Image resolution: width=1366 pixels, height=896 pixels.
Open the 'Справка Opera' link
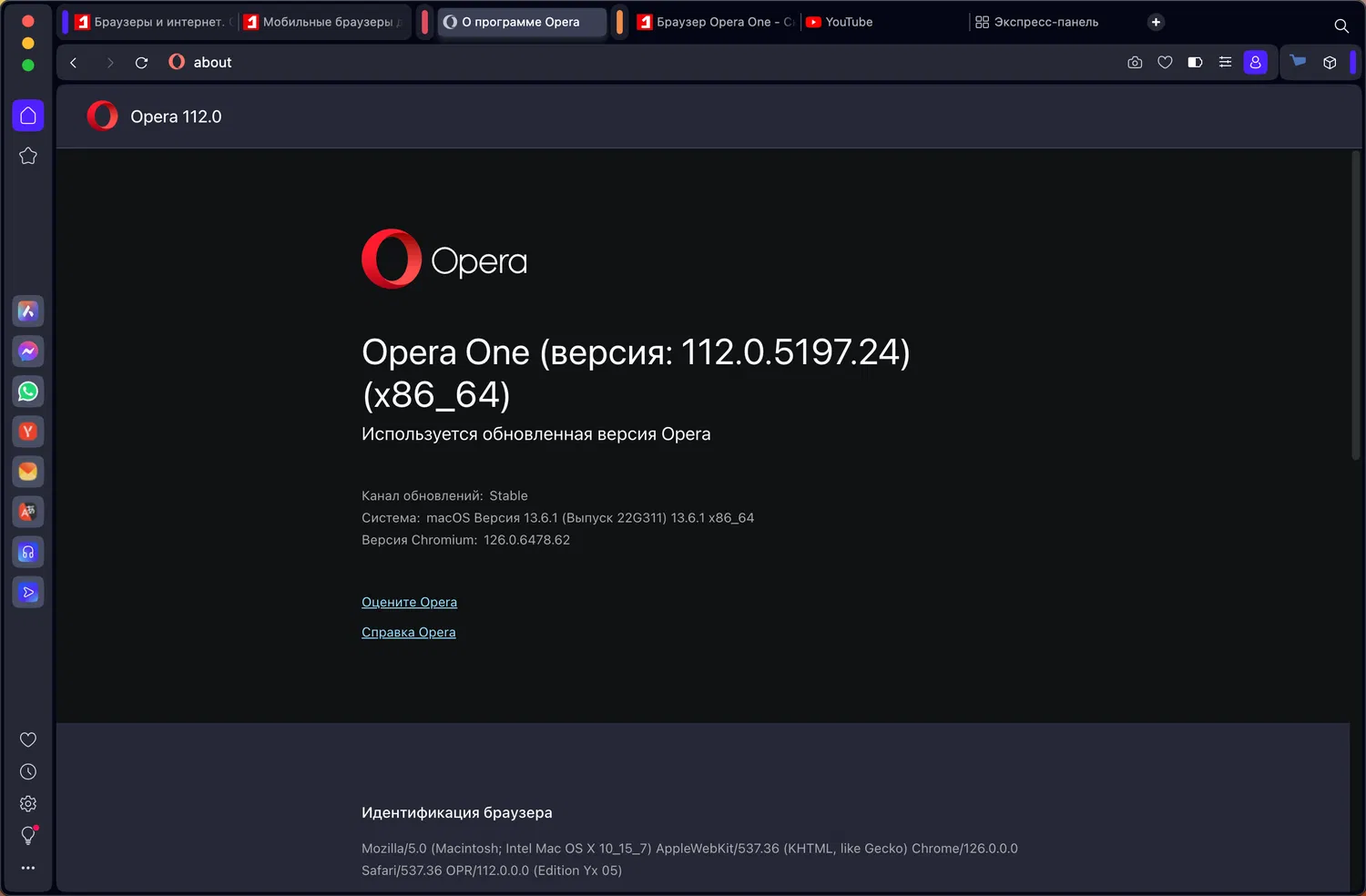pos(408,632)
